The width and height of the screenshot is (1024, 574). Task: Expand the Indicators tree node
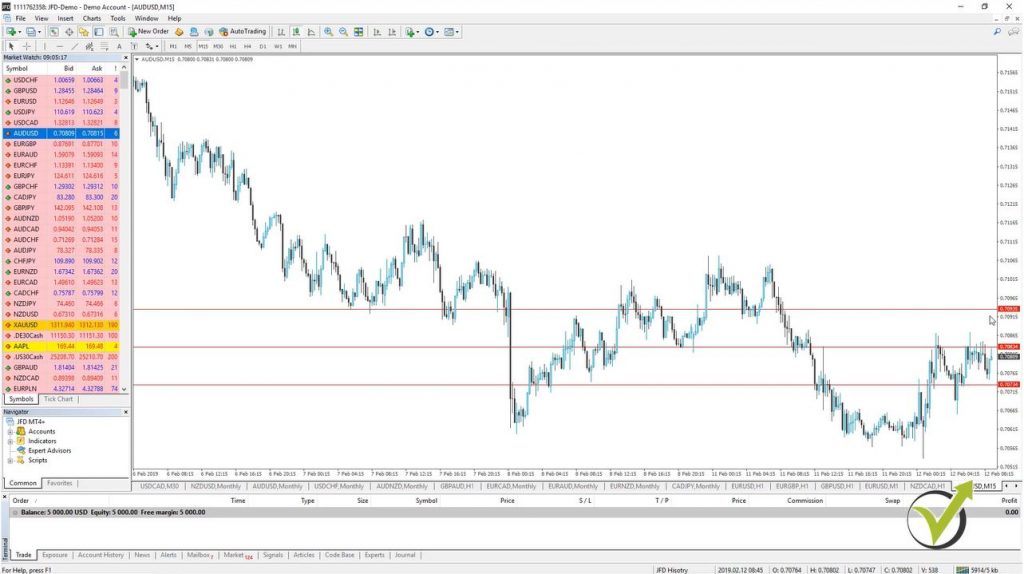[10, 441]
